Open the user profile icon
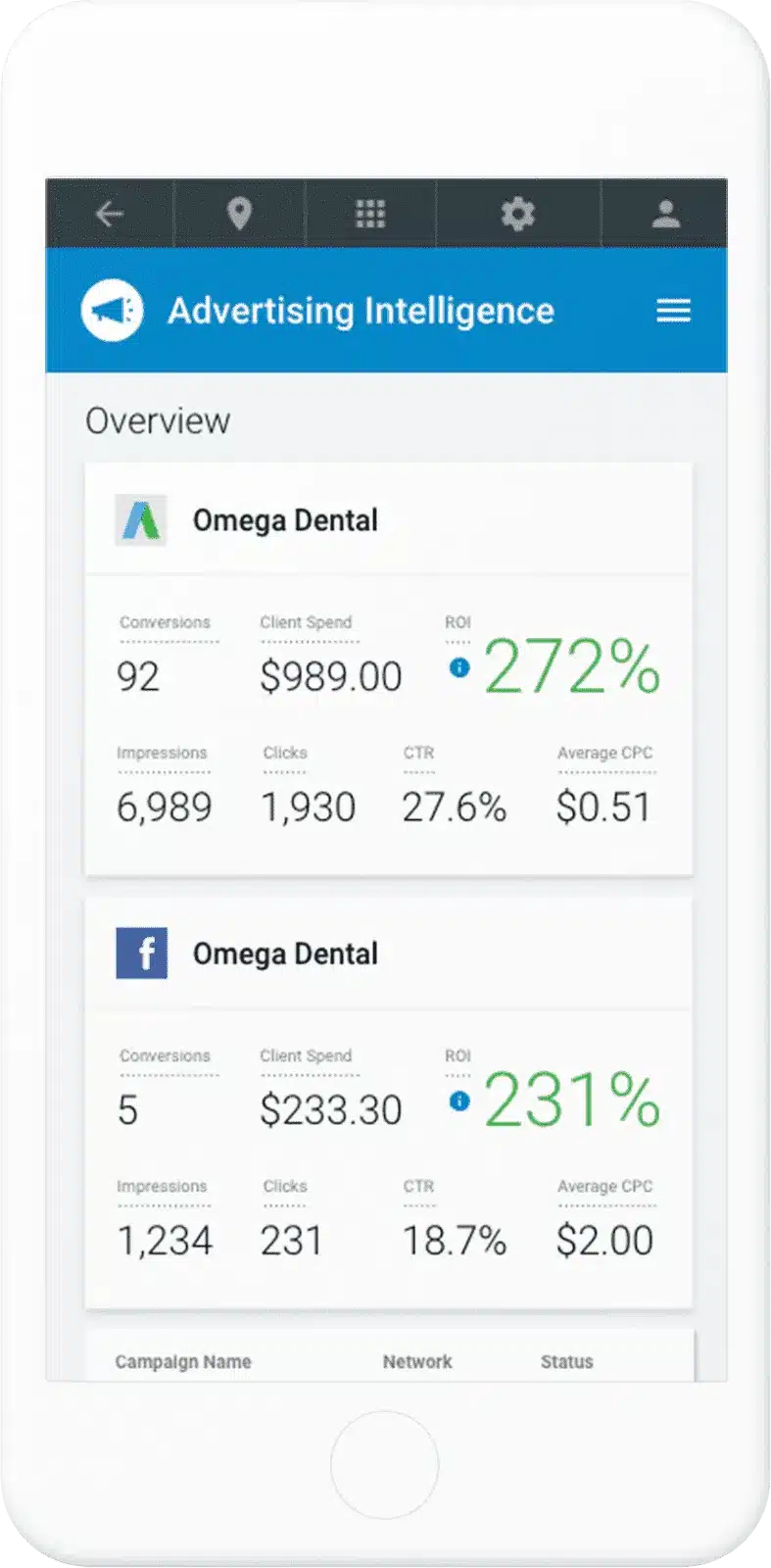 pyautogui.click(x=666, y=214)
